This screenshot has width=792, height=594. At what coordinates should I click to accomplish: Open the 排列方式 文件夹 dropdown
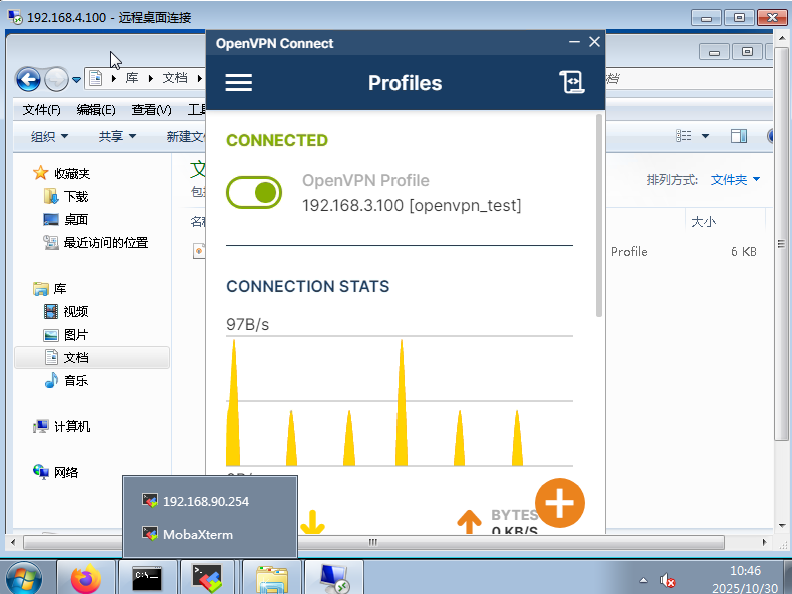[x=735, y=180]
